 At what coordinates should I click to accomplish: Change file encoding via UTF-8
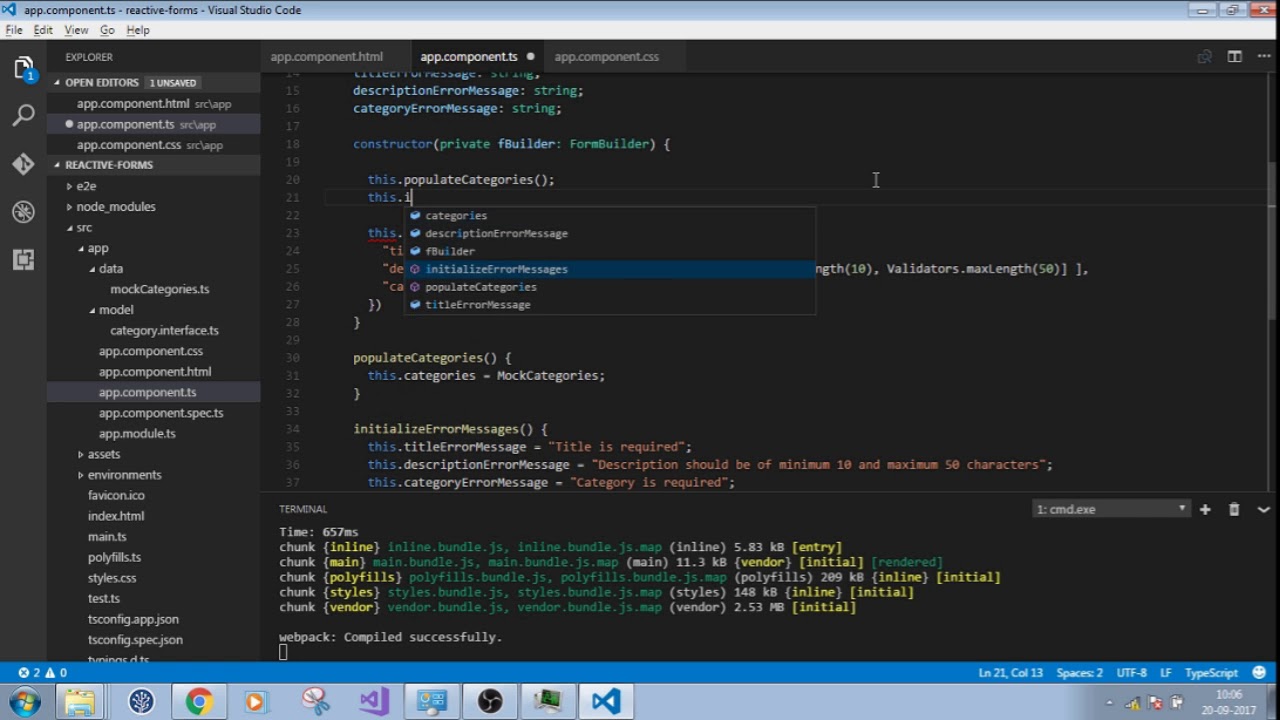pyautogui.click(x=1131, y=673)
